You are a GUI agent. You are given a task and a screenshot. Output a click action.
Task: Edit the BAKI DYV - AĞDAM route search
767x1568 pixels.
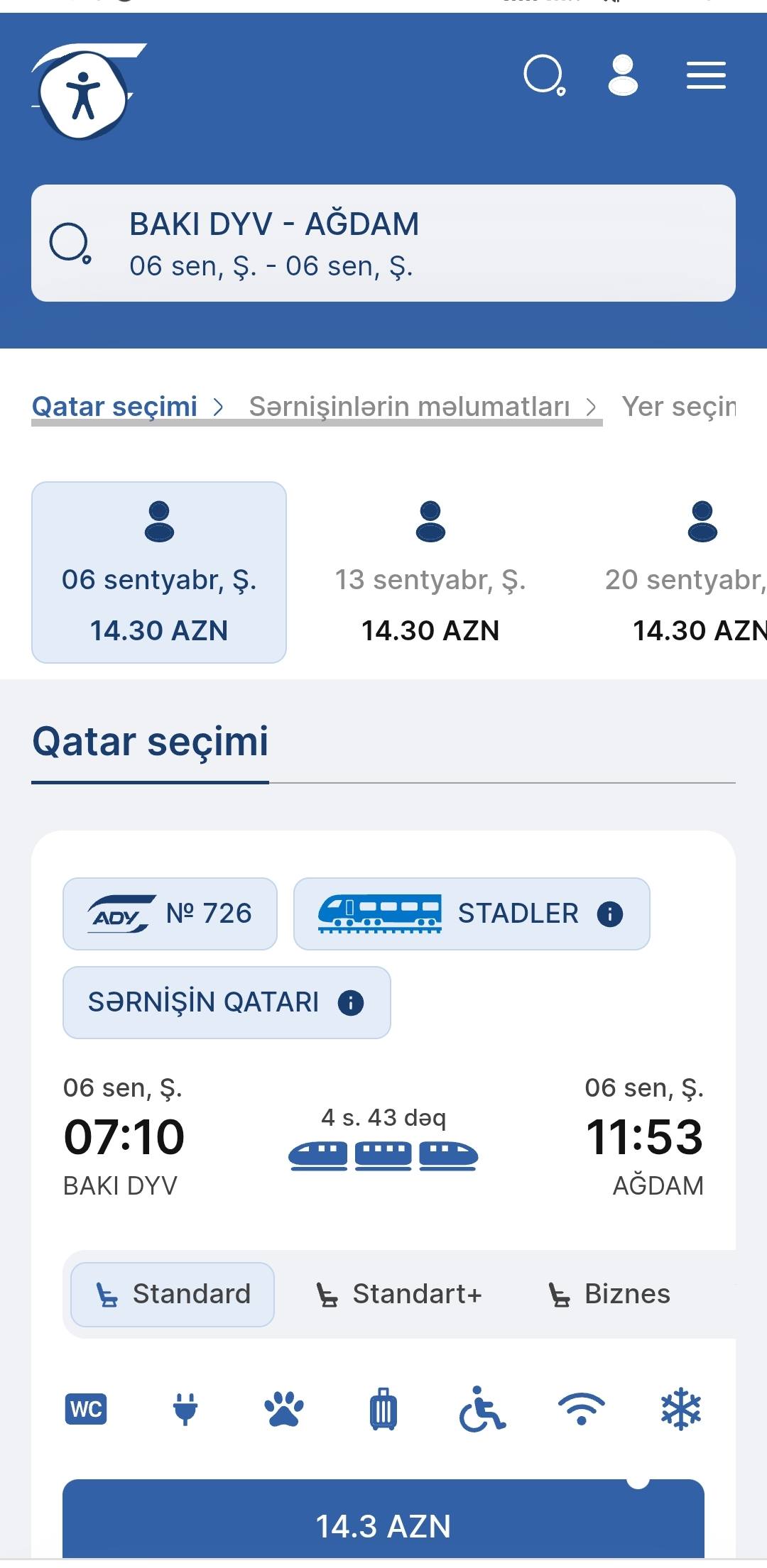click(x=383, y=243)
